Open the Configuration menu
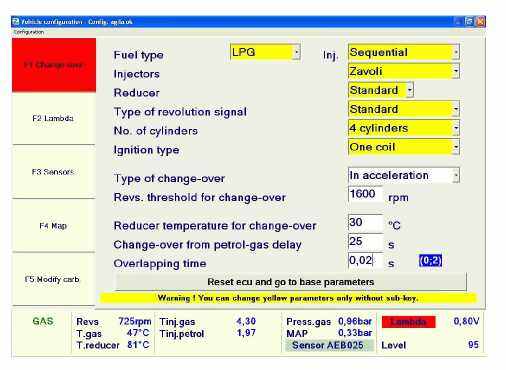The width and height of the screenshot is (506, 370). pyautogui.click(x=29, y=32)
